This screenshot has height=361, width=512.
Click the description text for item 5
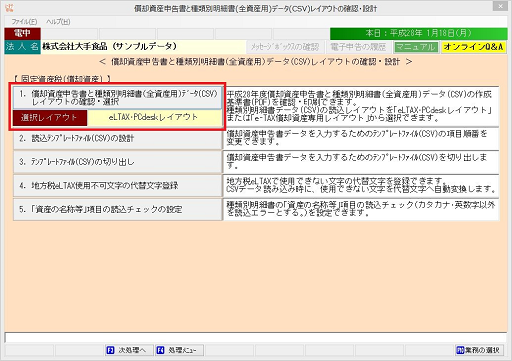pyautogui.click(x=361, y=209)
